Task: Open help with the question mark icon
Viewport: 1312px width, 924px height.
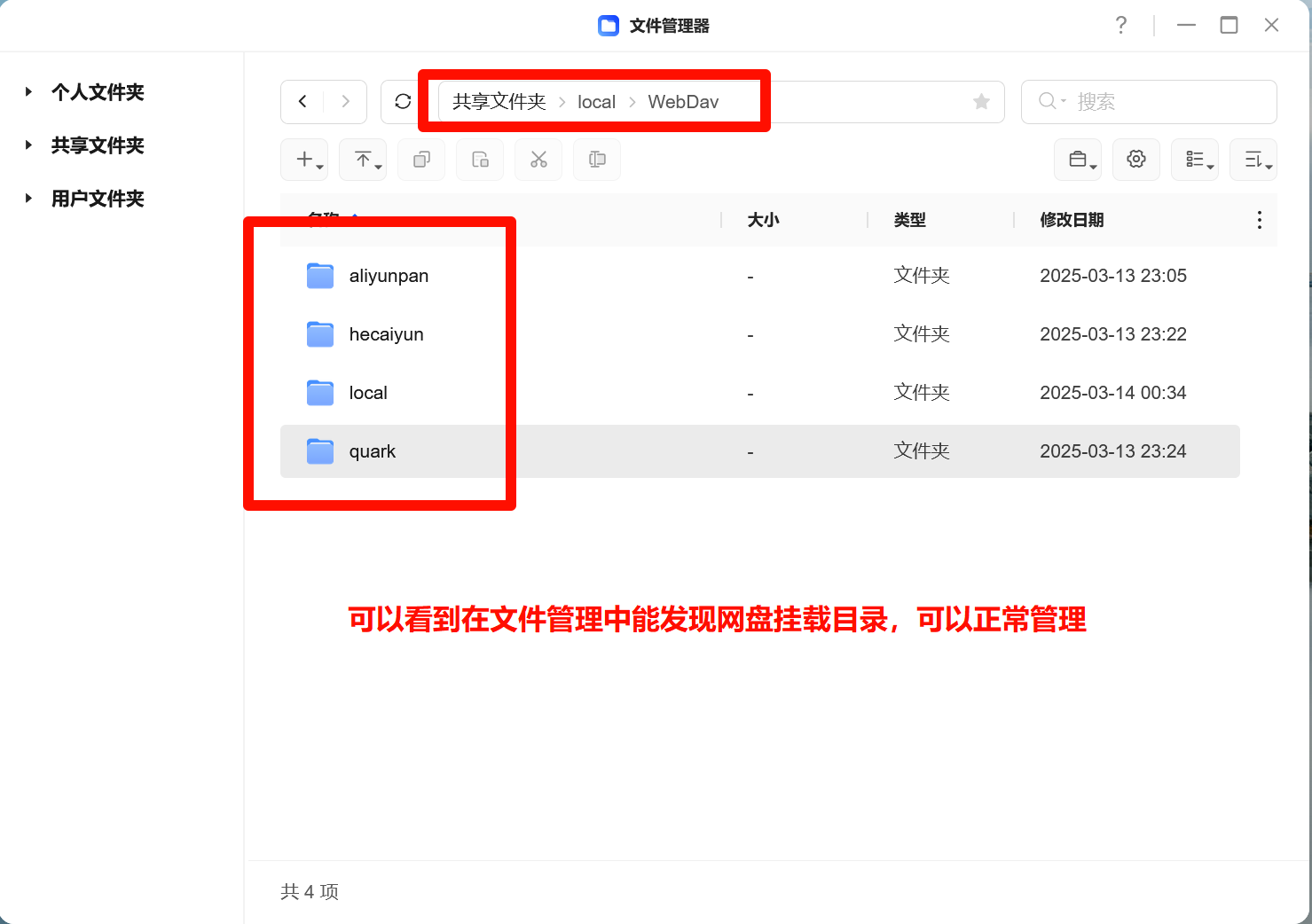Action: [1121, 25]
